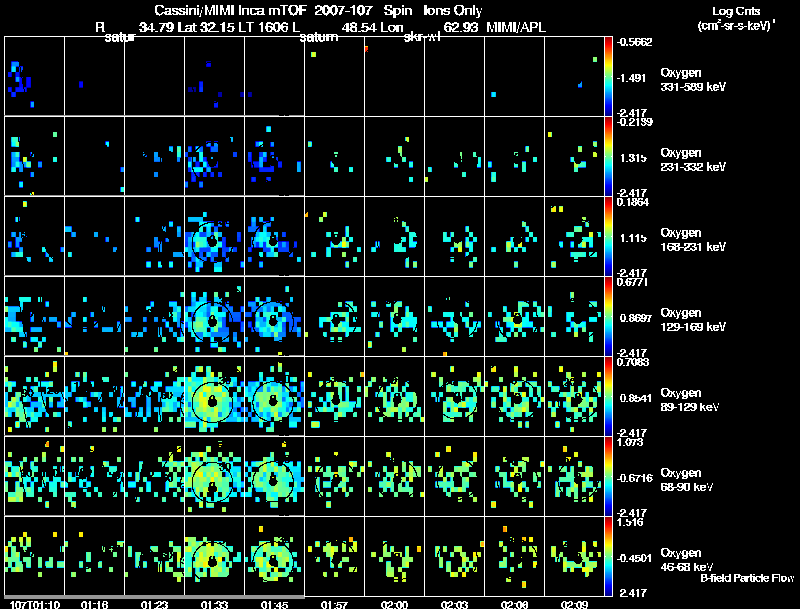Click the 'Oxygen 168-231 keV' row label
The image size is (800, 609).
click(693, 240)
